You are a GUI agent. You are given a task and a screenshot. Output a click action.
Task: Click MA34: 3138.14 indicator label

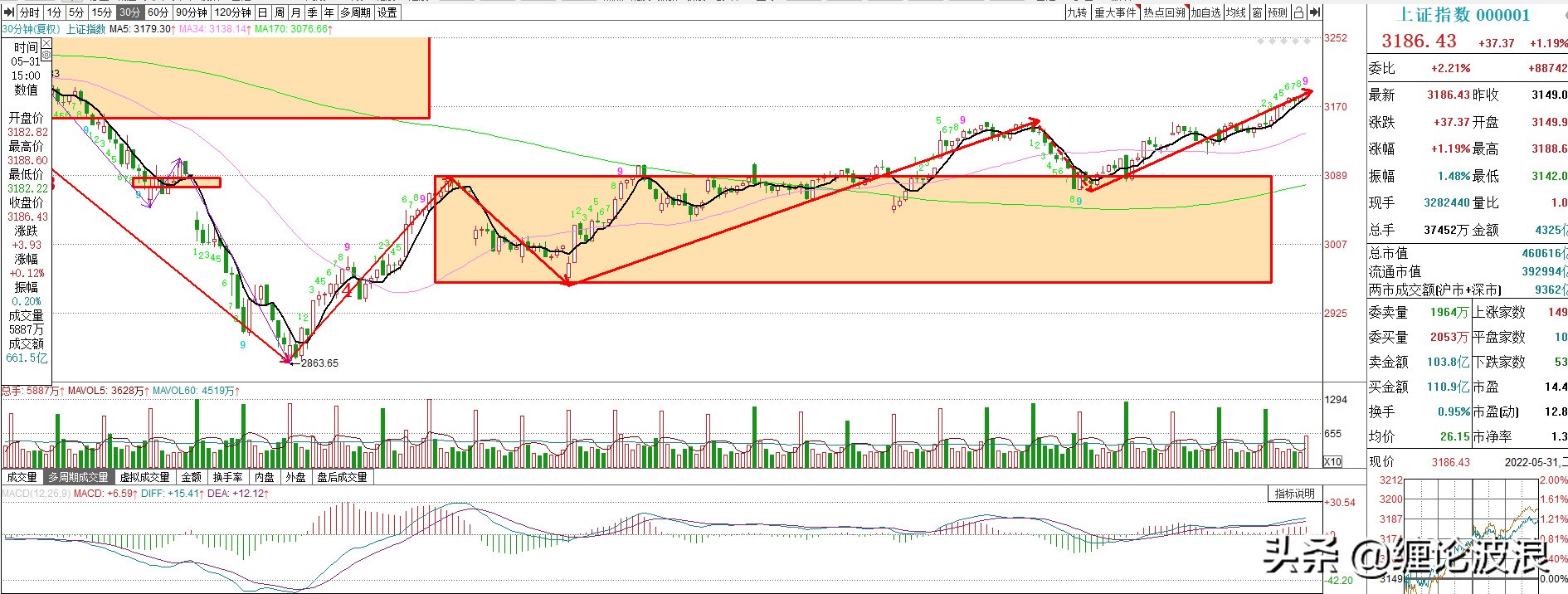click(x=214, y=29)
